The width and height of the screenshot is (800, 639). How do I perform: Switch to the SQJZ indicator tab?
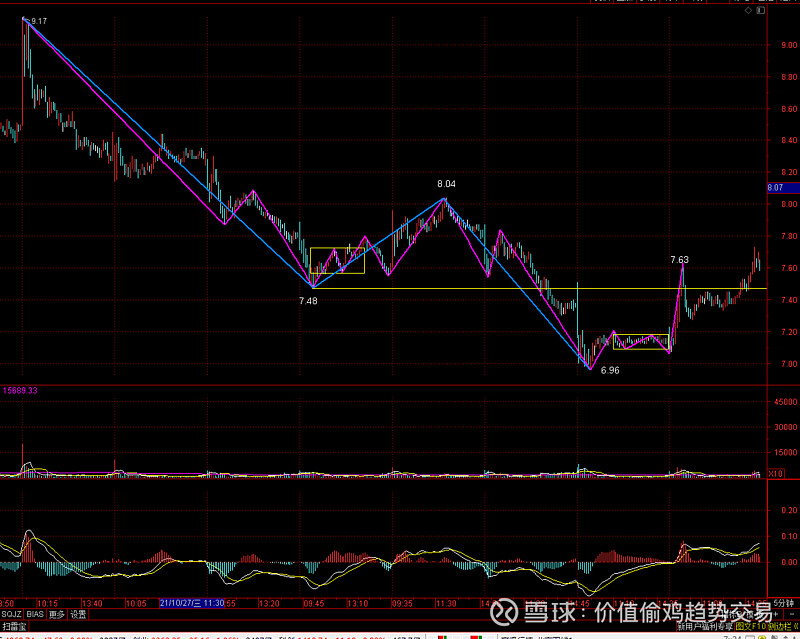point(11,615)
